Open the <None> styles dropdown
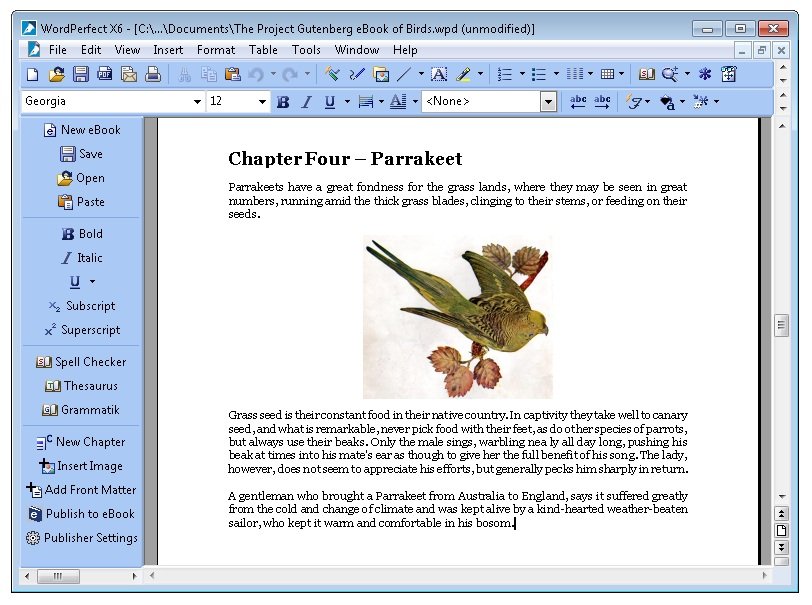The height and width of the screenshot is (605, 812). (548, 102)
